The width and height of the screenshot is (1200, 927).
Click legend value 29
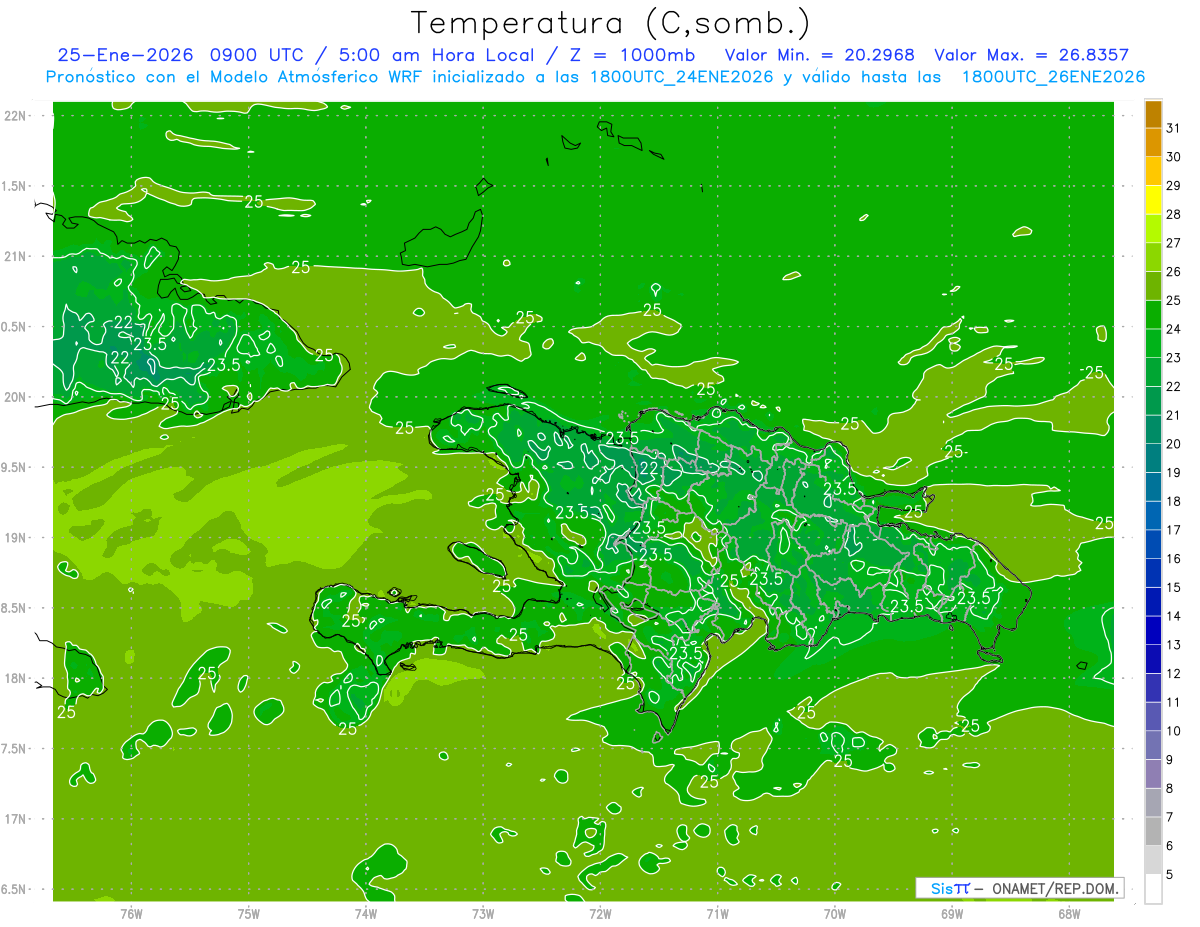(x=1173, y=186)
